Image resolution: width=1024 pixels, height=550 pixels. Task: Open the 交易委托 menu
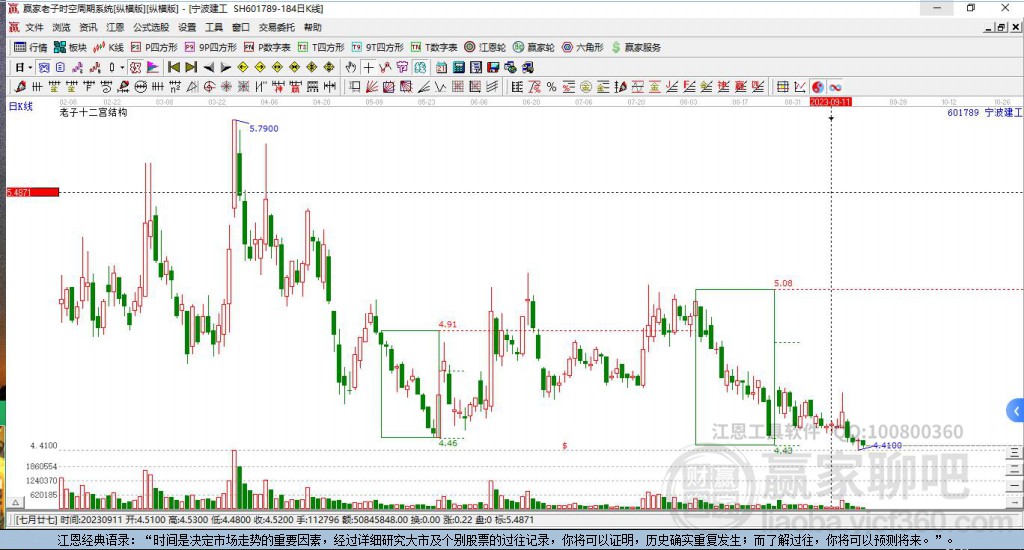(x=277, y=27)
